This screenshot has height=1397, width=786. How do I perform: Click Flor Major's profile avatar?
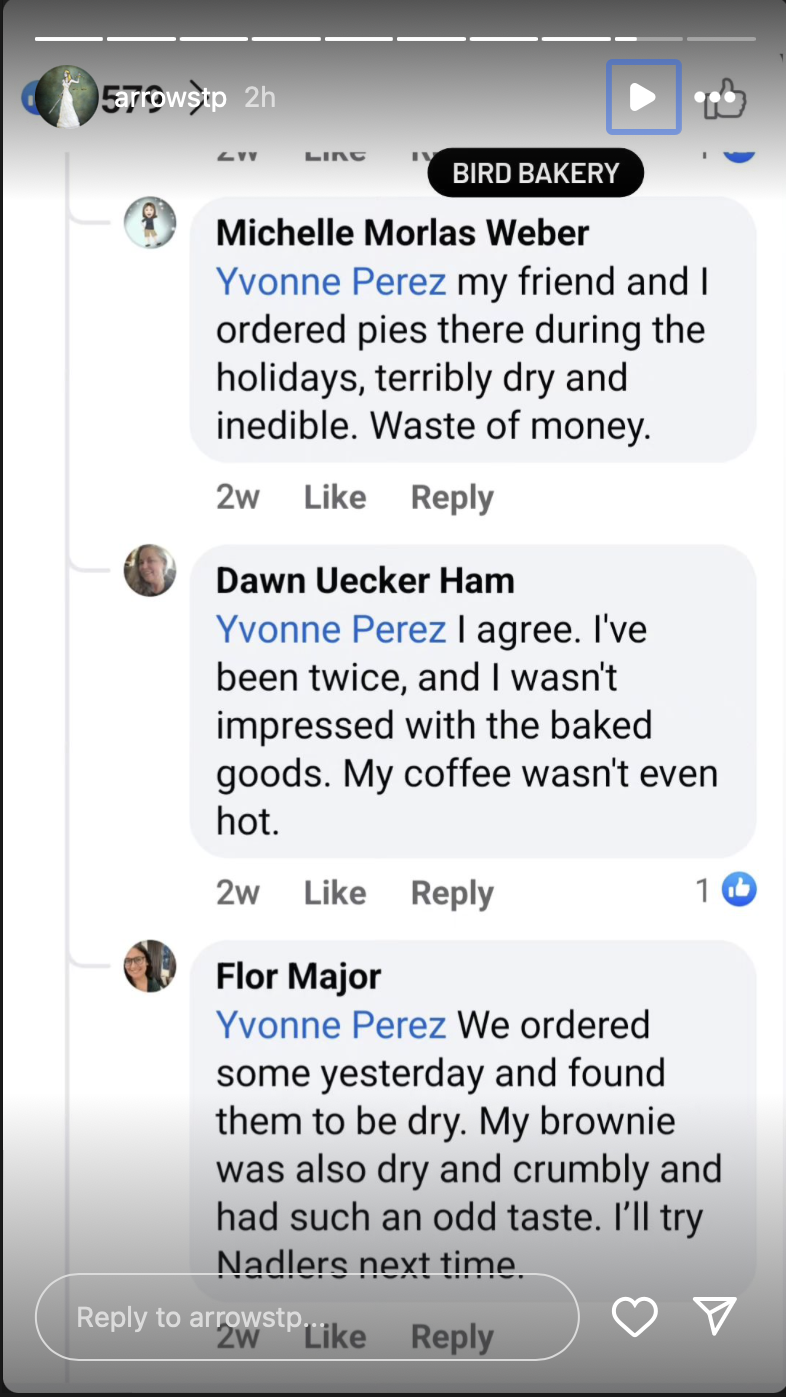pyautogui.click(x=150, y=966)
